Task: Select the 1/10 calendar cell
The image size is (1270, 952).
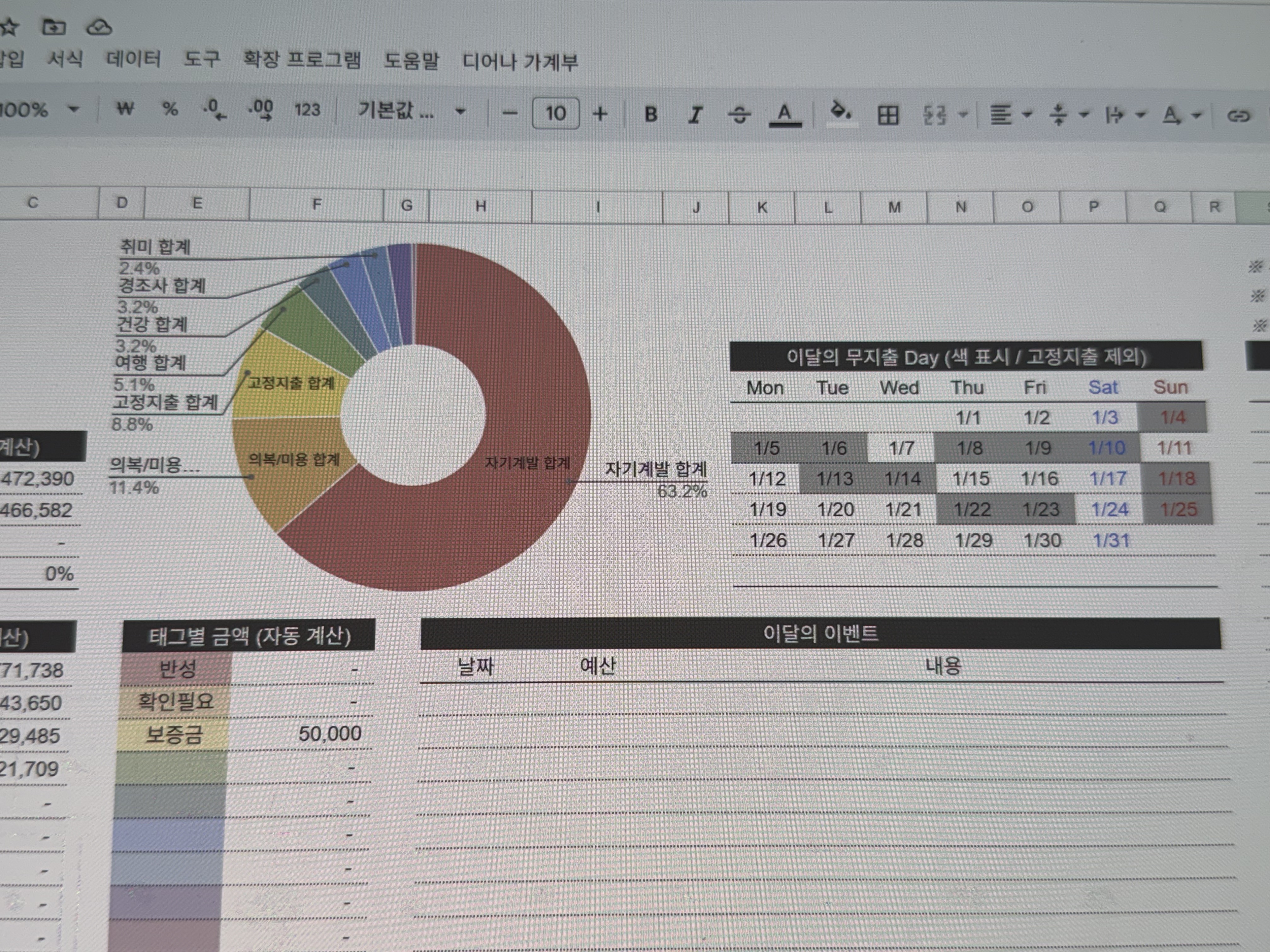Action: pos(1107,448)
